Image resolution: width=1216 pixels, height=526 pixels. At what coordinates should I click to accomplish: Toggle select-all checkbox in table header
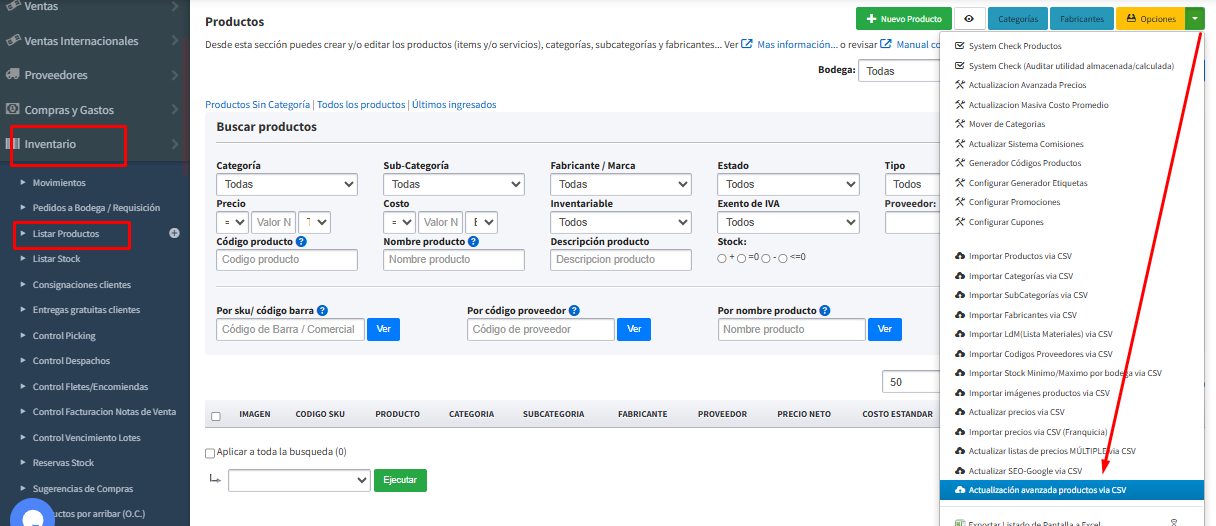(x=216, y=416)
